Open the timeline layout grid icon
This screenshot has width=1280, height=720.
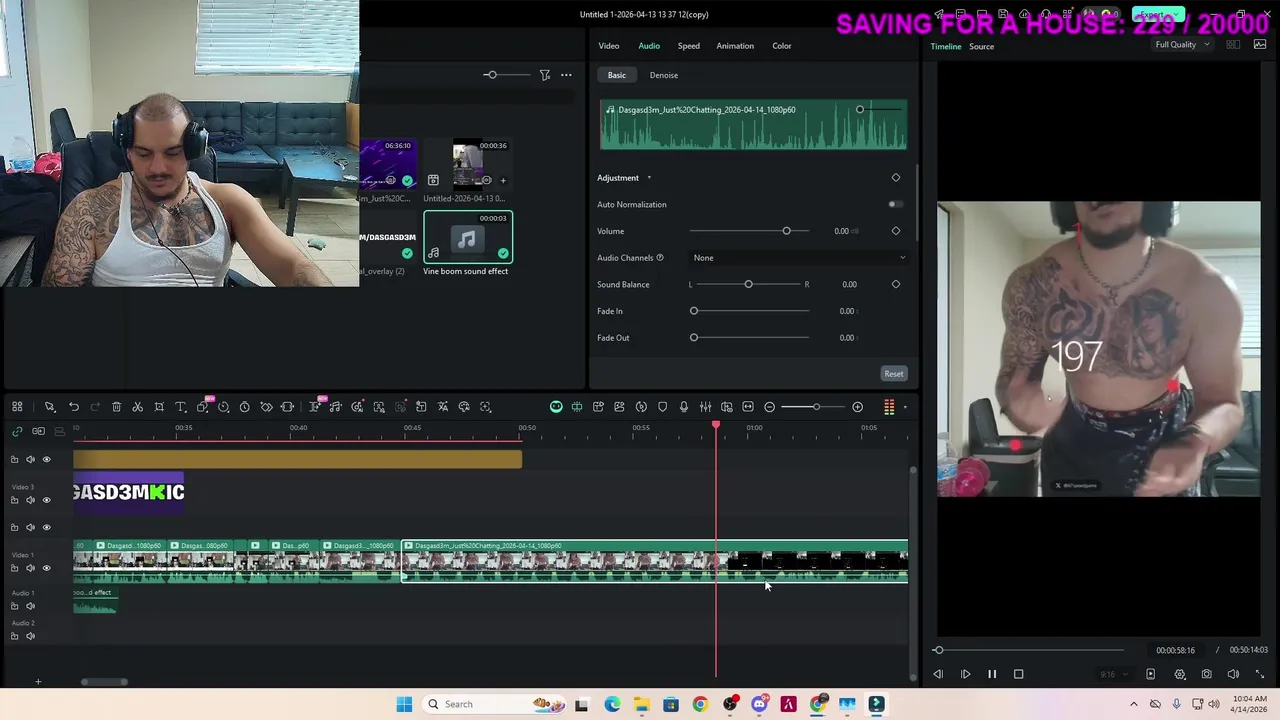click(17, 407)
